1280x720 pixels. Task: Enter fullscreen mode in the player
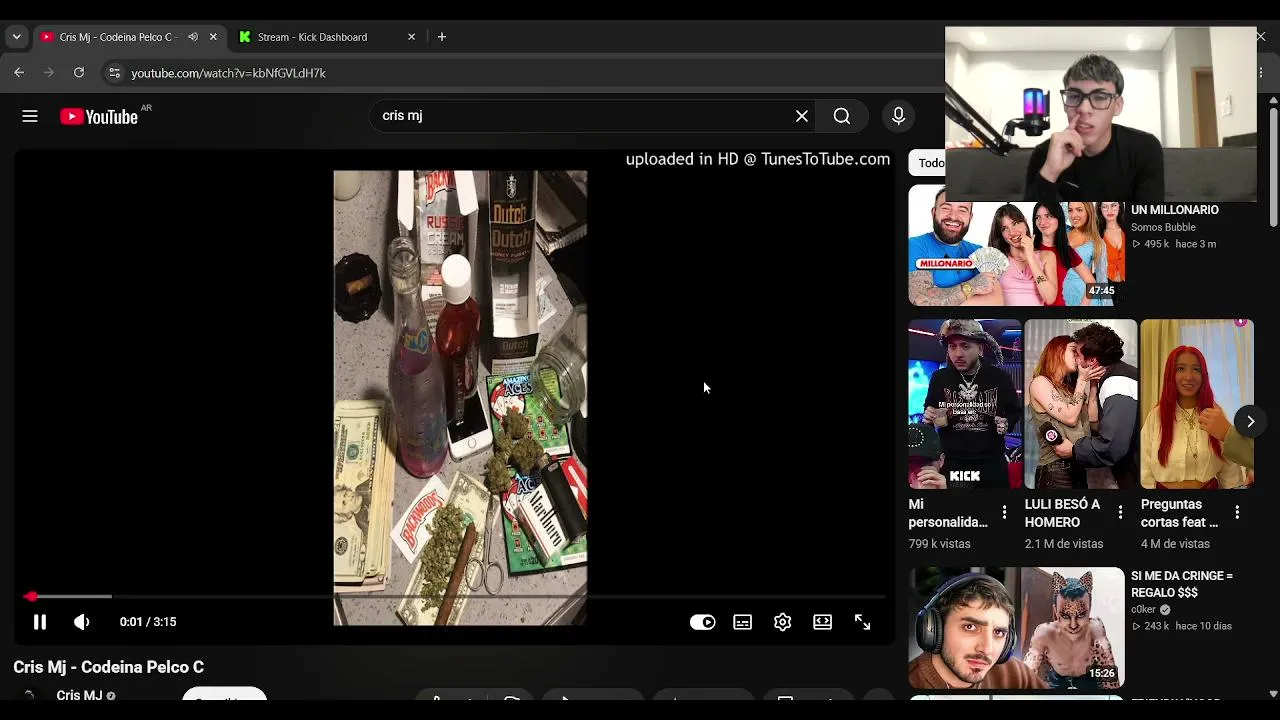863,622
